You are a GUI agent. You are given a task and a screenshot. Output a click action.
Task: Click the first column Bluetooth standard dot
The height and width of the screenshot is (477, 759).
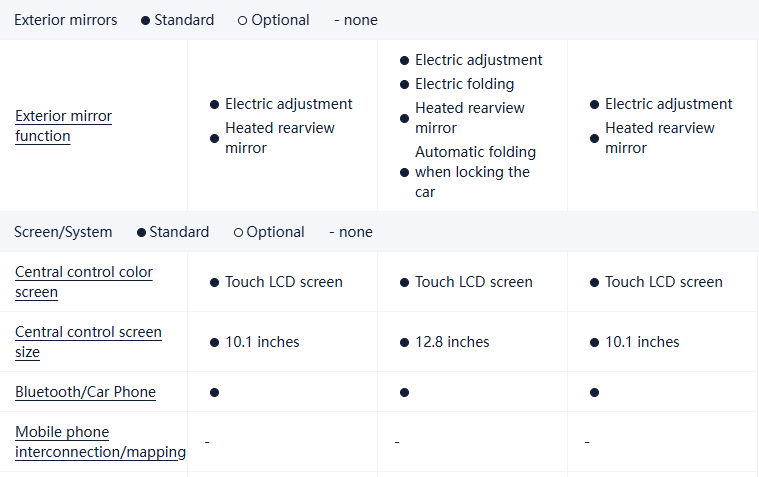pos(214,392)
